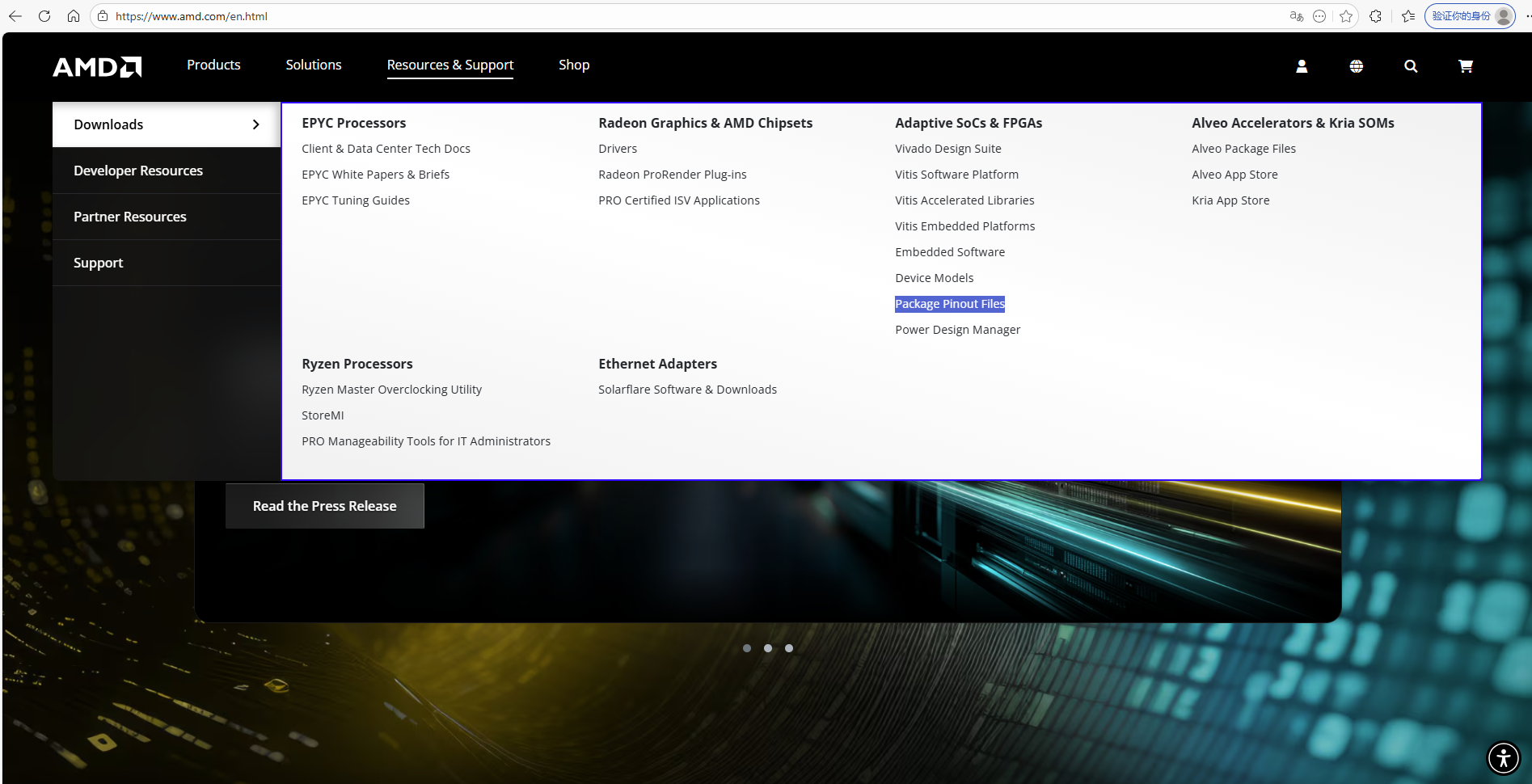Open PRO Certified ISV Applications
Image resolution: width=1532 pixels, height=784 pixels.
click(679, 200)
